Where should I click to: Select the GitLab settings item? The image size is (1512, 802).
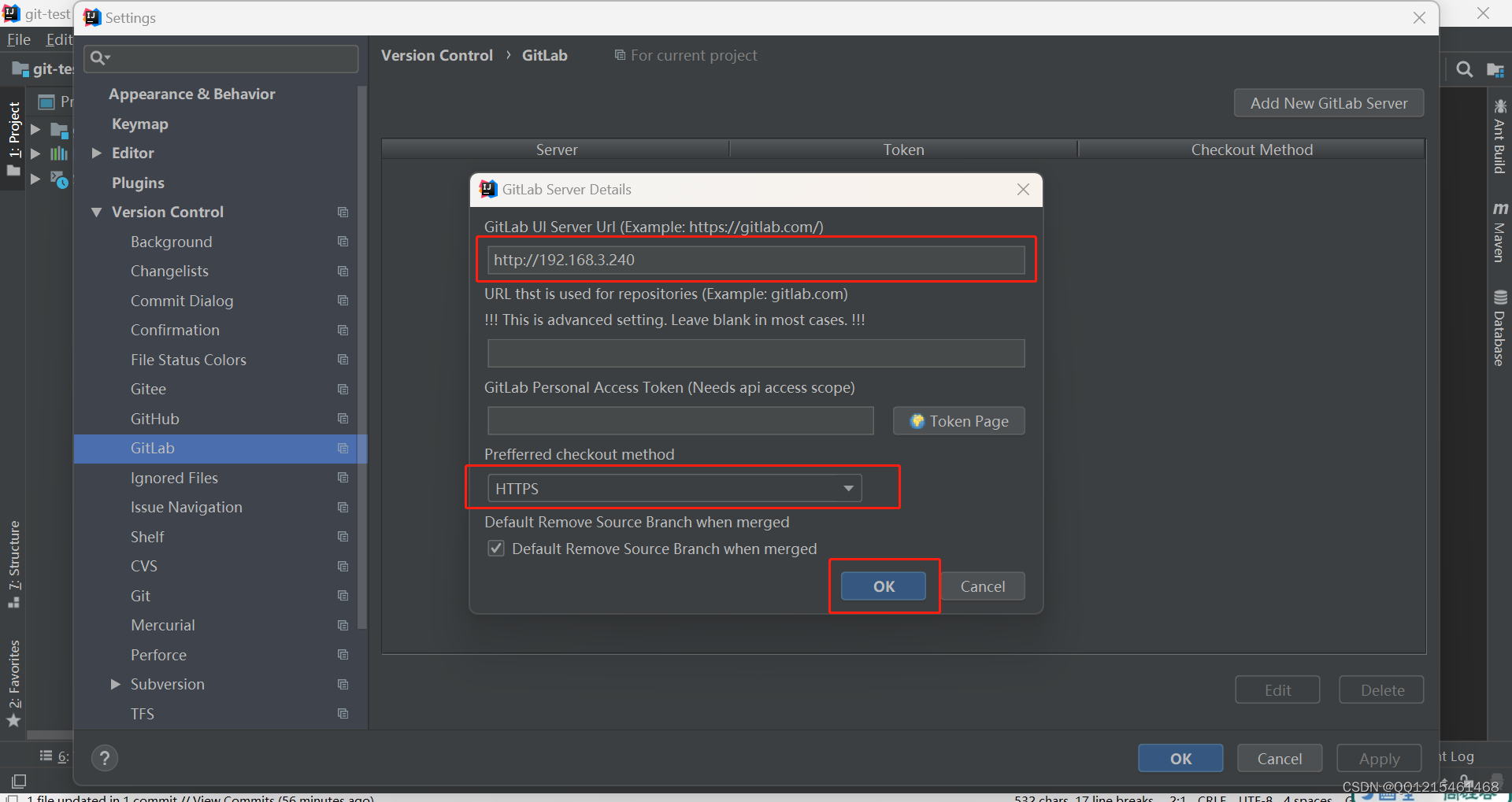coord(220,448)
